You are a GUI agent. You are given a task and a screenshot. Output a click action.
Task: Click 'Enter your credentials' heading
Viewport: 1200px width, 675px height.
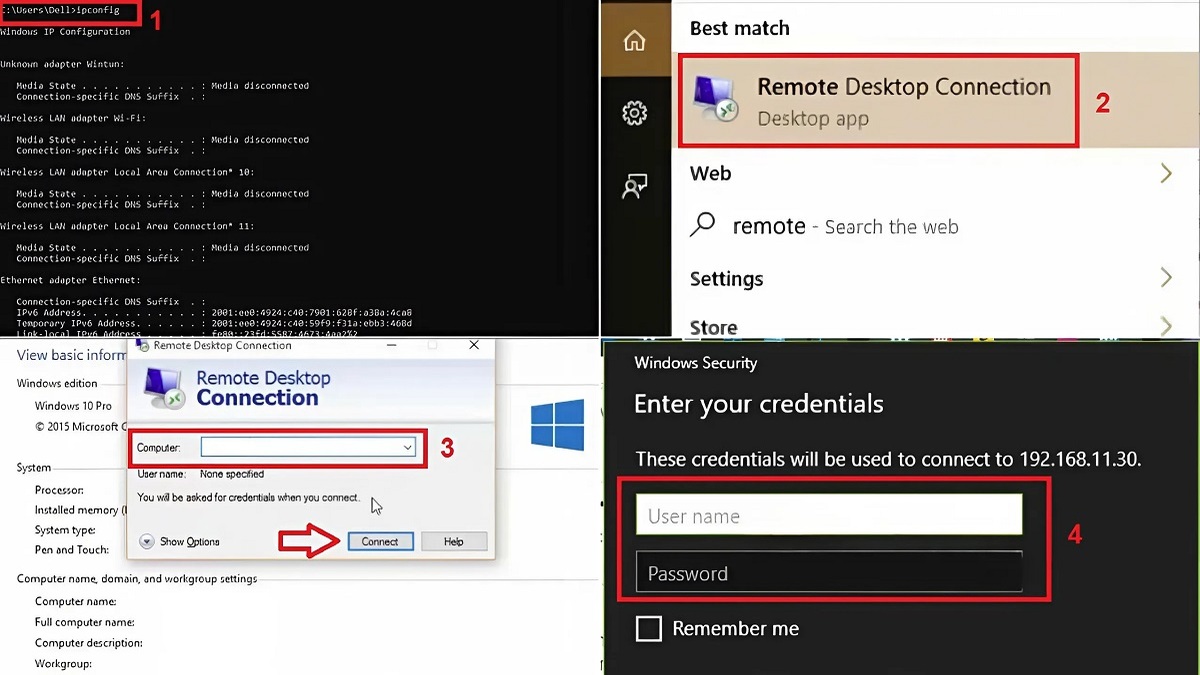pos(759,404)
